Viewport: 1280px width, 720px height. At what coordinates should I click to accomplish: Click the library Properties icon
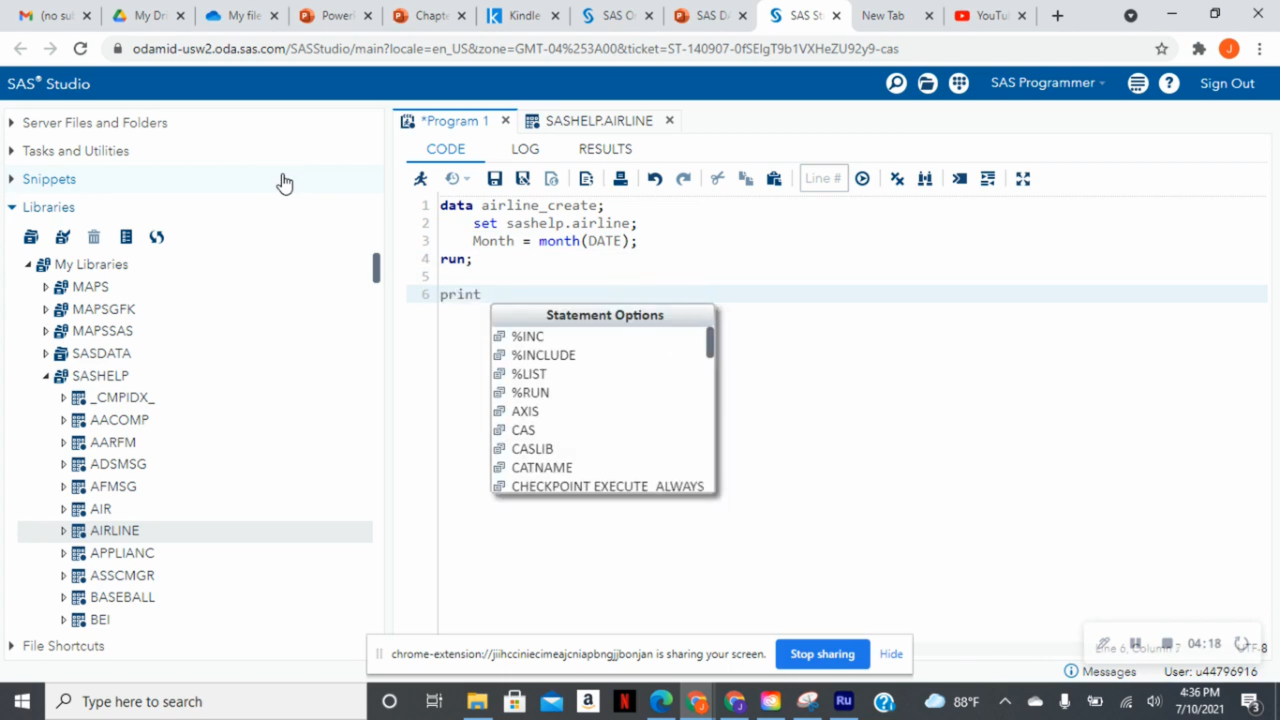coord(126,237)
